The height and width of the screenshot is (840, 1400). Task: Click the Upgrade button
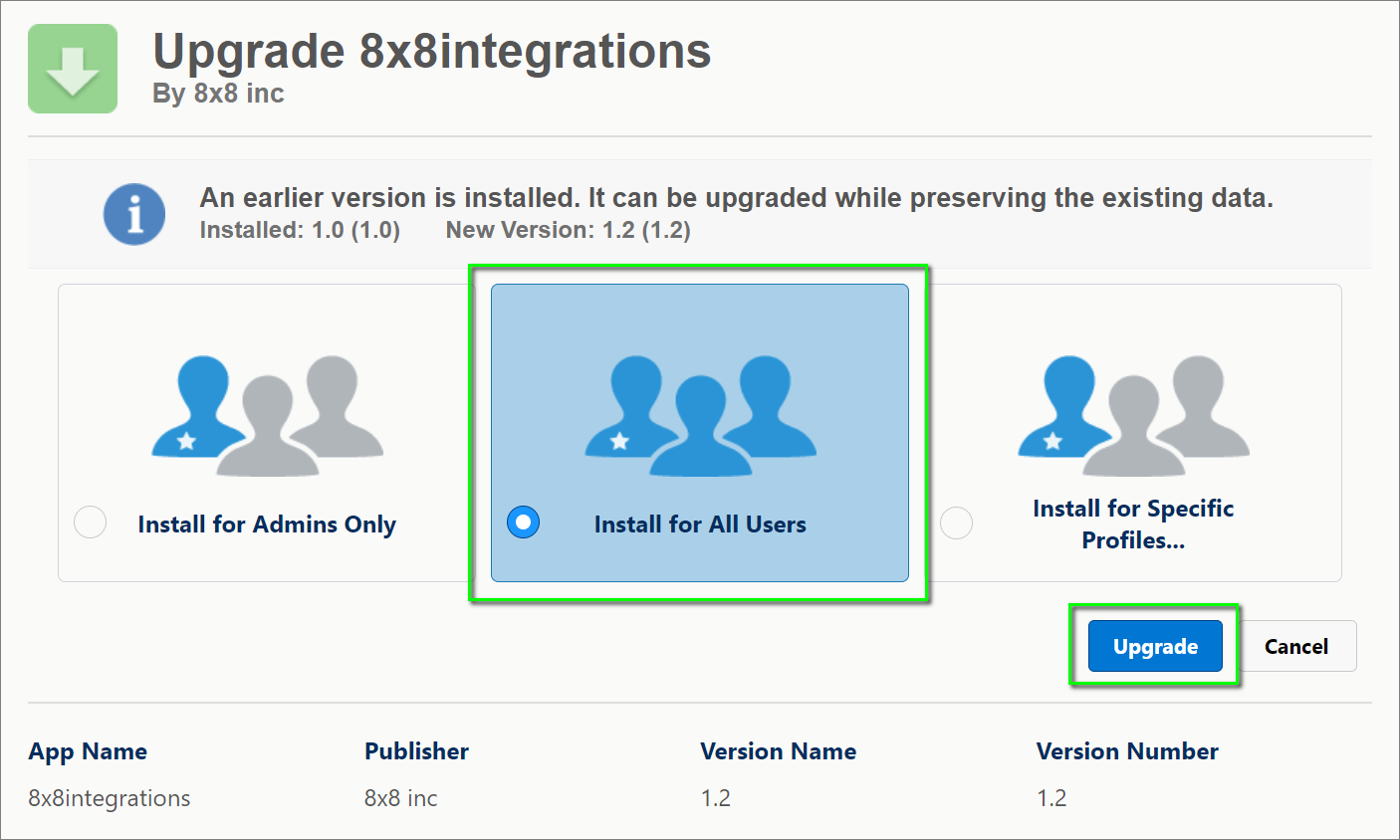point(1155,646)
